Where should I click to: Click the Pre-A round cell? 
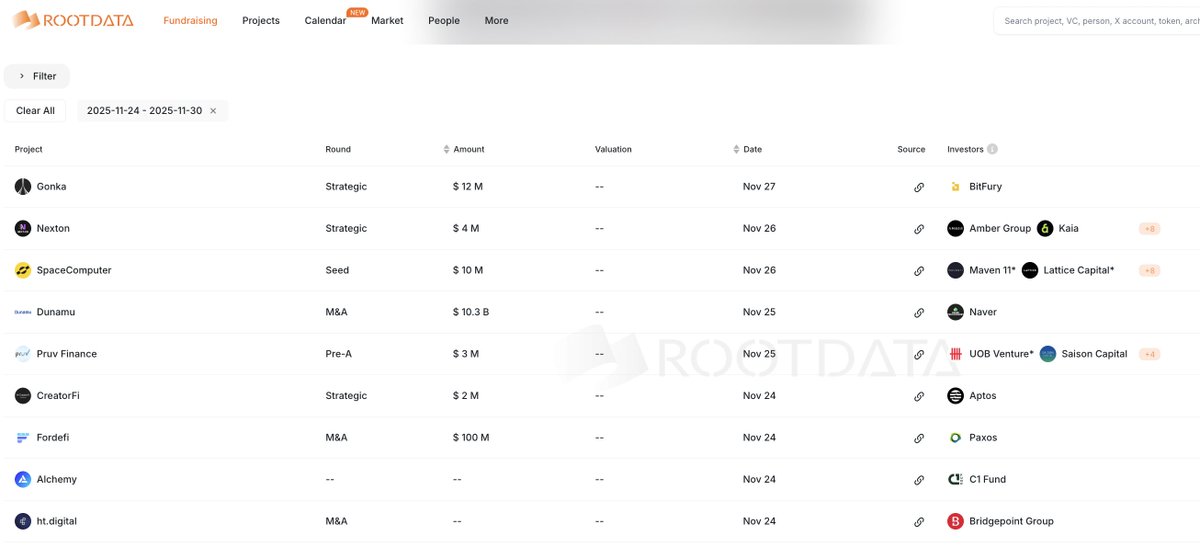coord(338,354)
